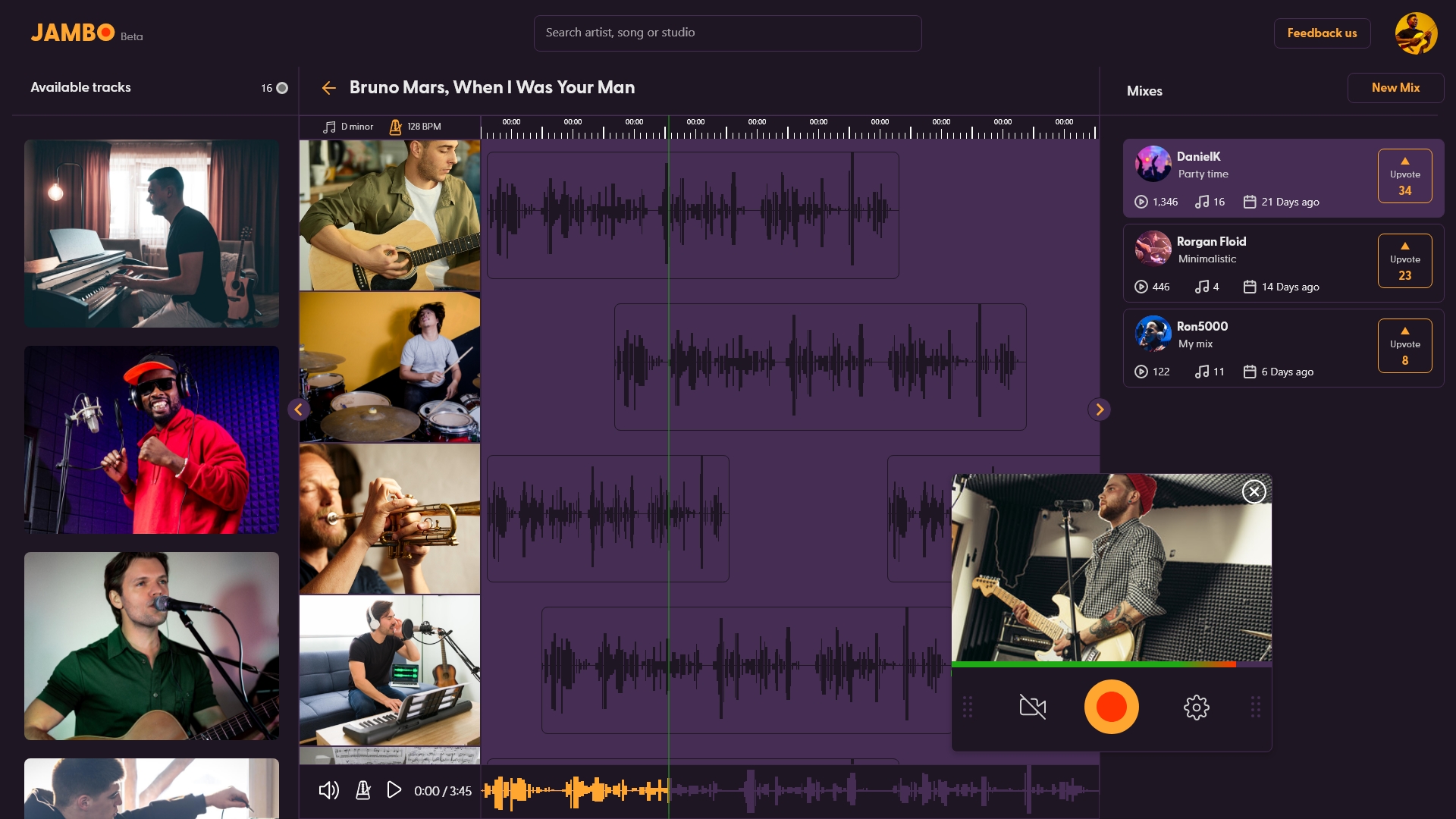
Task: Disable the camera in recording popup
Action: 1033,707
